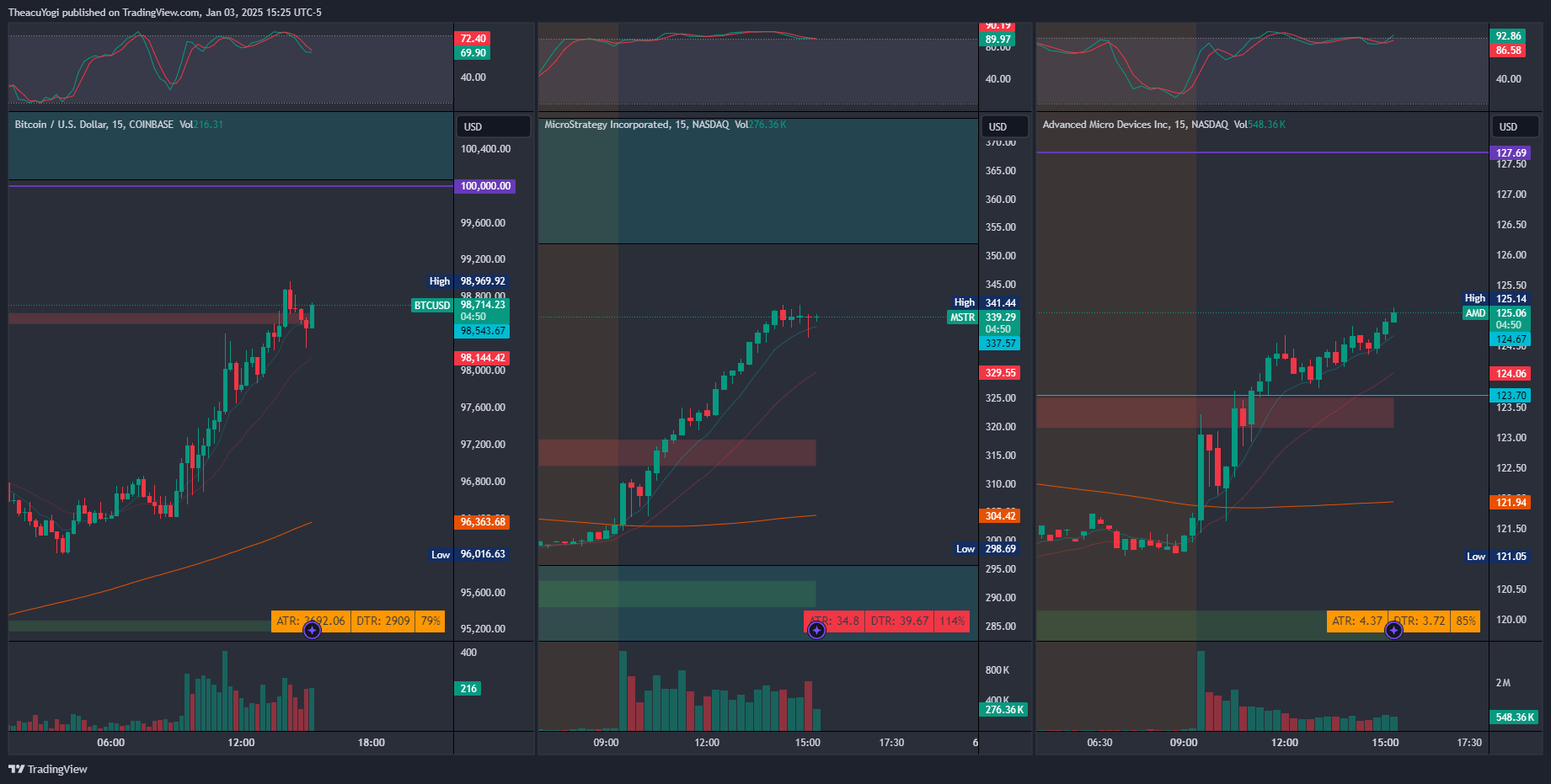Click the 114% range box
1551x784 pixels.
pos(952,621)
